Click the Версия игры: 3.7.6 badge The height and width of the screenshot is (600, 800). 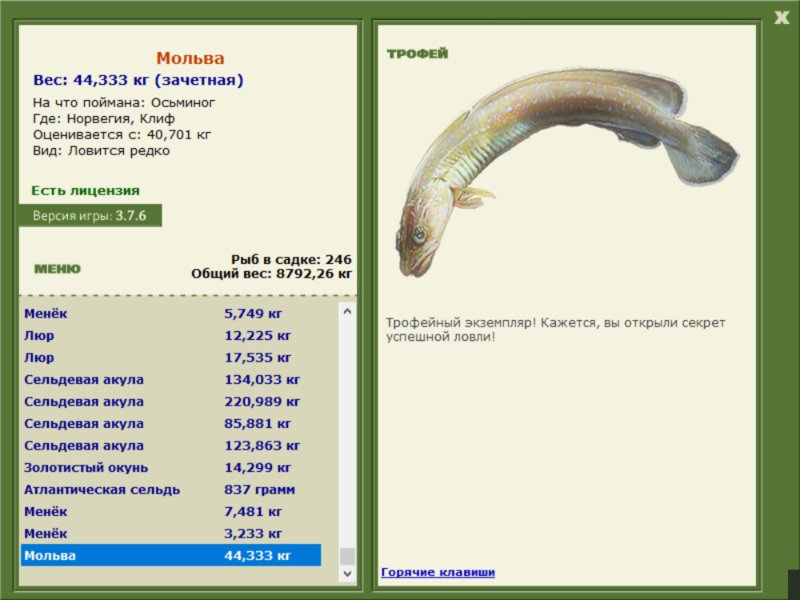pos(90,215)
